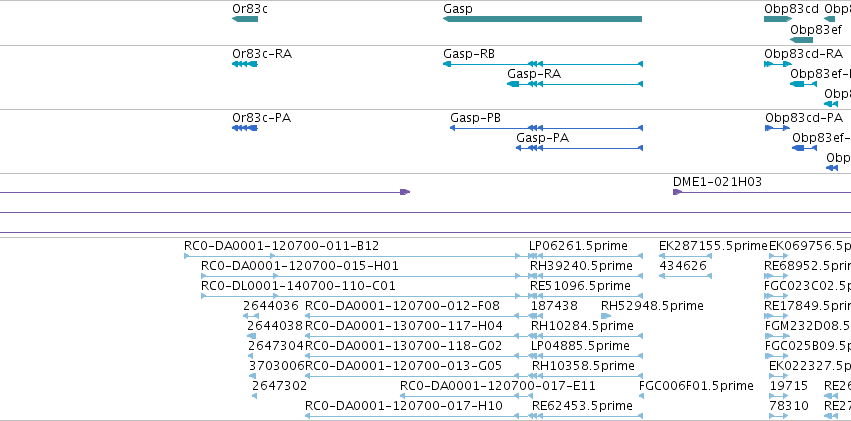Click the Or83c gene arrow bar
This screenshot has width=851, height=421.
[245, 19]
